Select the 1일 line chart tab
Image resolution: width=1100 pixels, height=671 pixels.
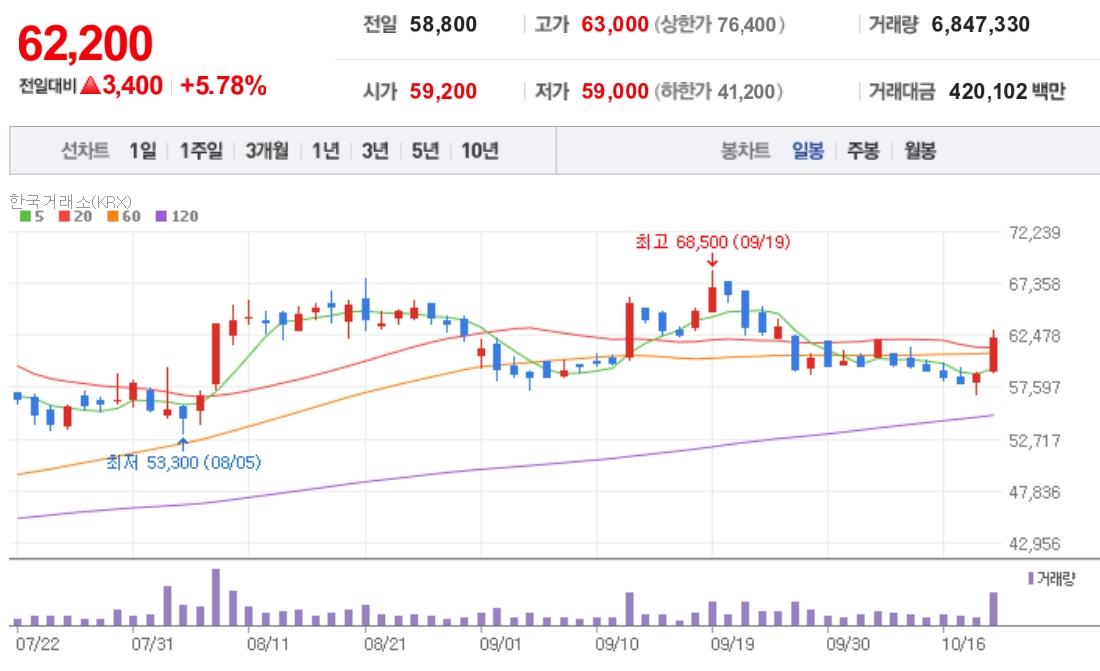[x=143, y=150]
